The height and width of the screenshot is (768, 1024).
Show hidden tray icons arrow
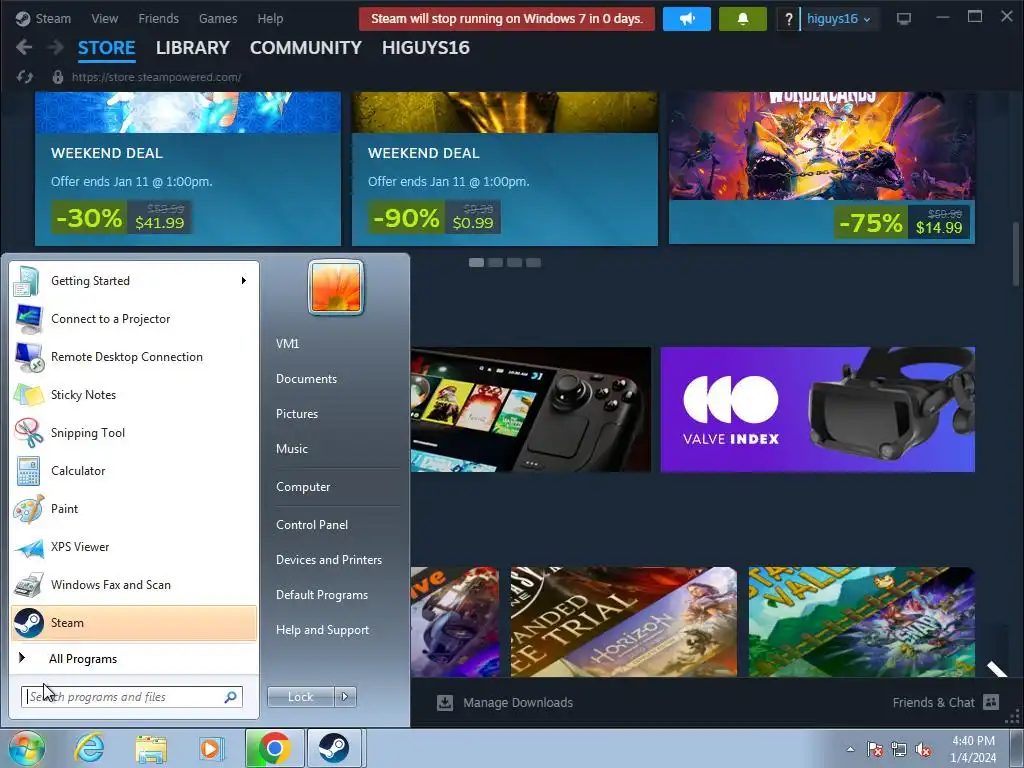(850, 749)
